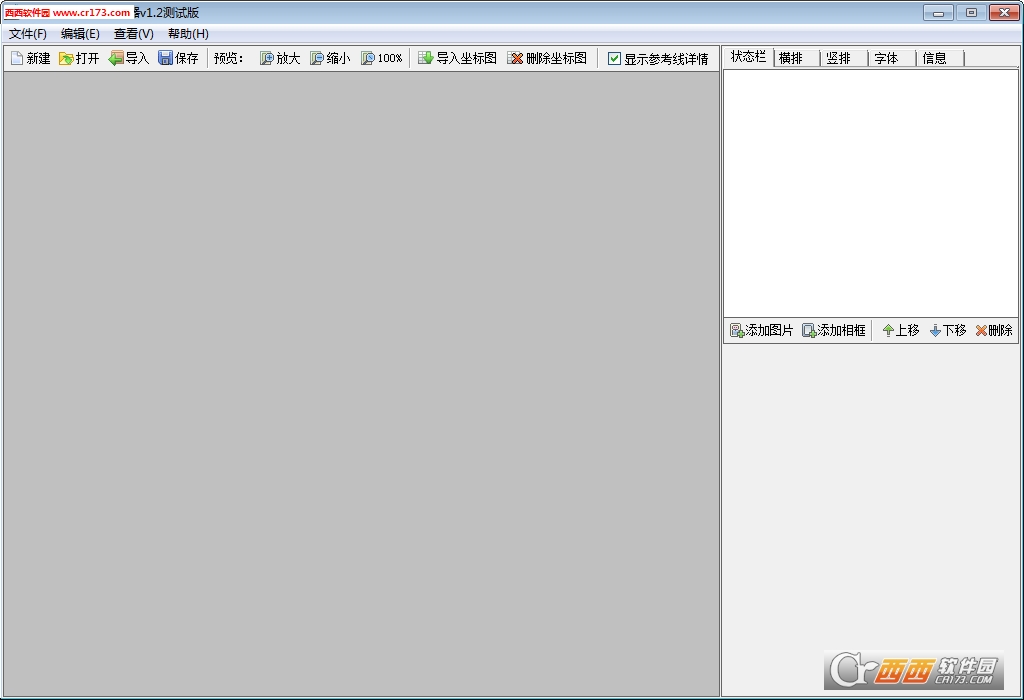Image resolution: width=1024 pixels, height=700 pixels.
Task: Zoom in with 放大 icon
Action: click(267, 59)
